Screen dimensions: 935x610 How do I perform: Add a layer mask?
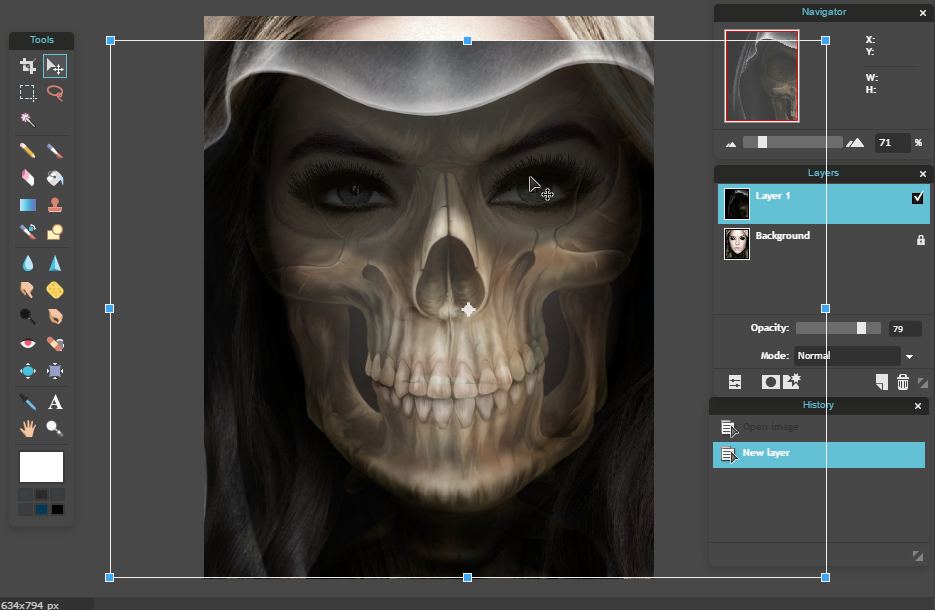[770, 382]
